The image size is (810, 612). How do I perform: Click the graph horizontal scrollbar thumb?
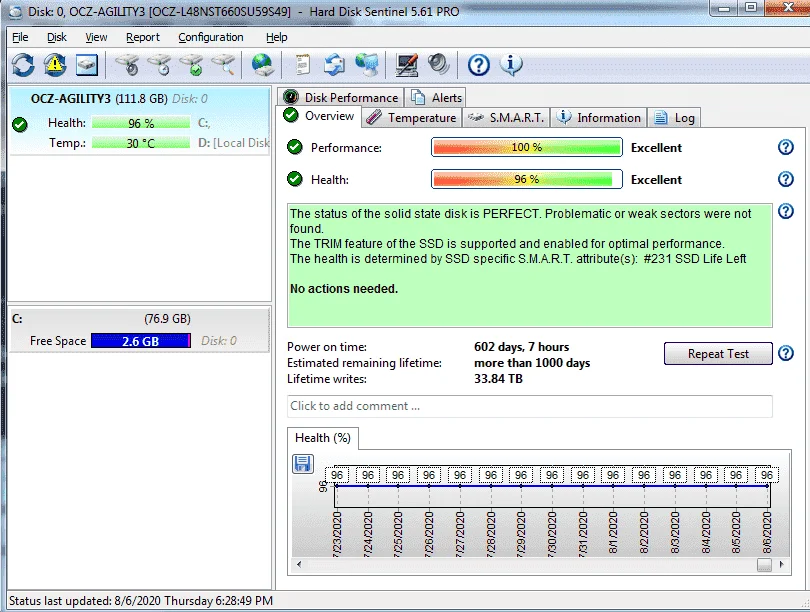pos(765,564)
